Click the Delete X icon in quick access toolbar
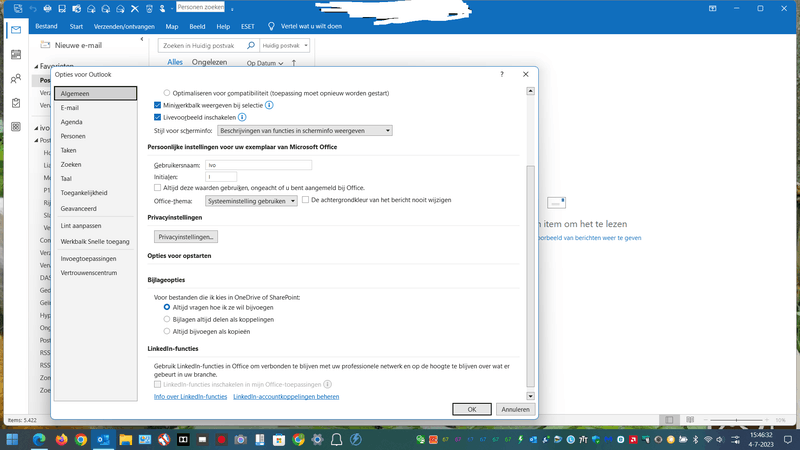The image size is (800, 450). [x=135, y=9]
